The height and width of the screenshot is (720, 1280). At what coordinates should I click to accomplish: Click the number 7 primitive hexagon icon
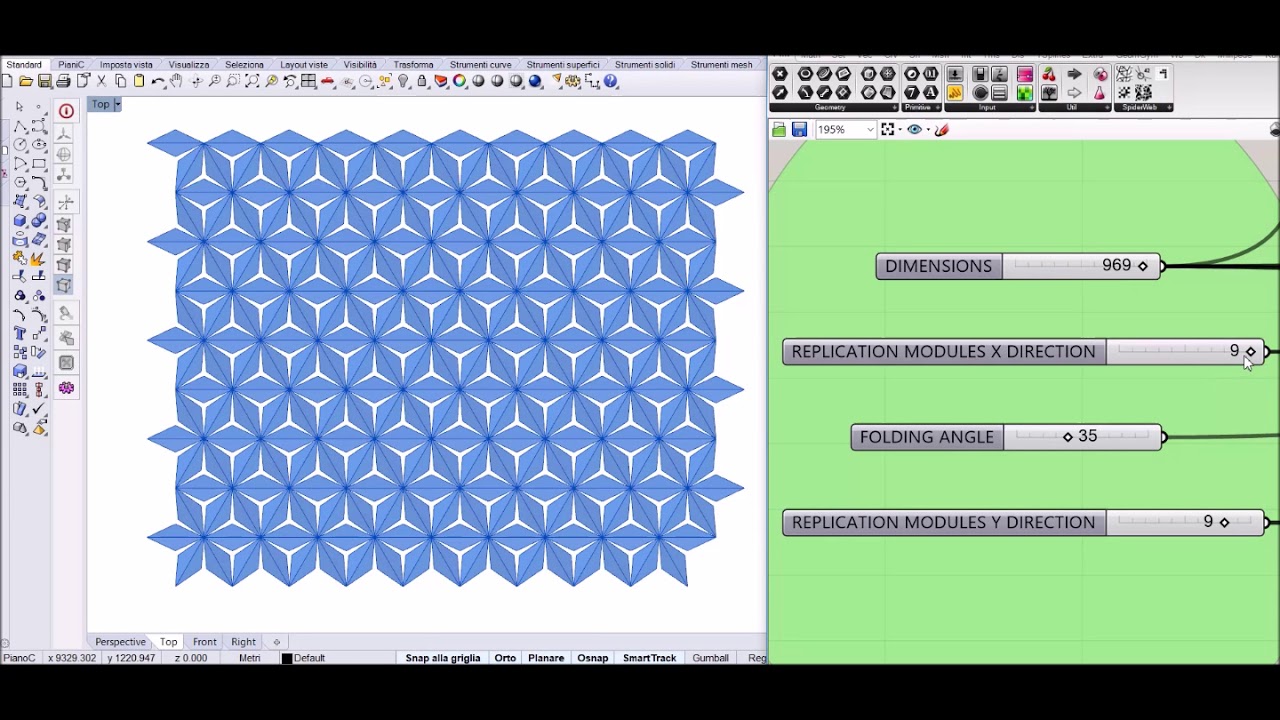[911, 92]
